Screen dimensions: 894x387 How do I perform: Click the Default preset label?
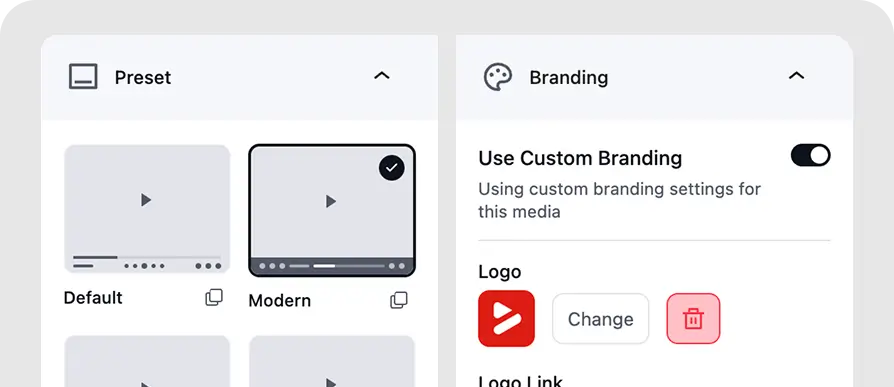tap(93, 298)
